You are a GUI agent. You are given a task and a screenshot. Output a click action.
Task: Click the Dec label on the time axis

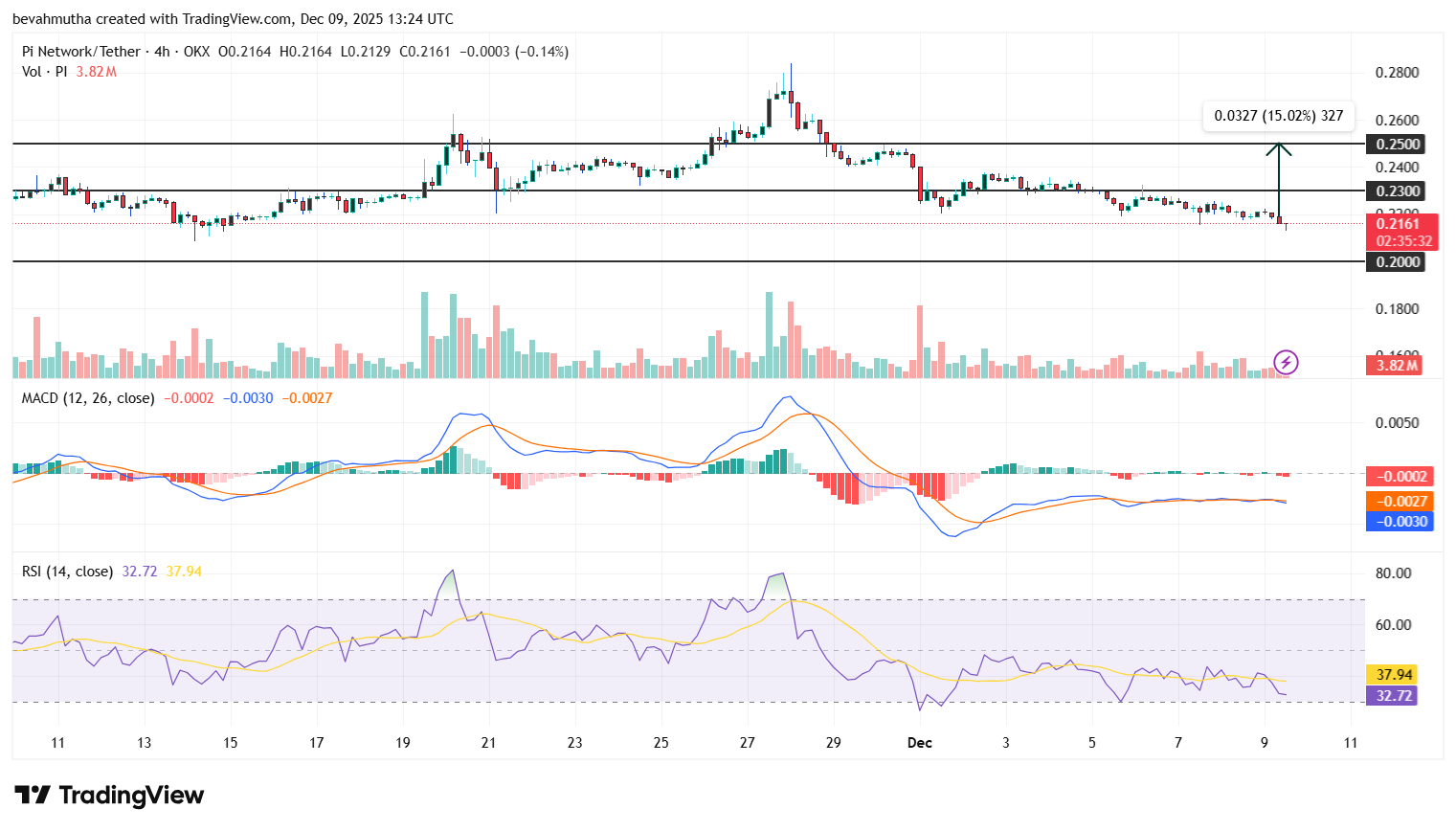coord(920,742)
